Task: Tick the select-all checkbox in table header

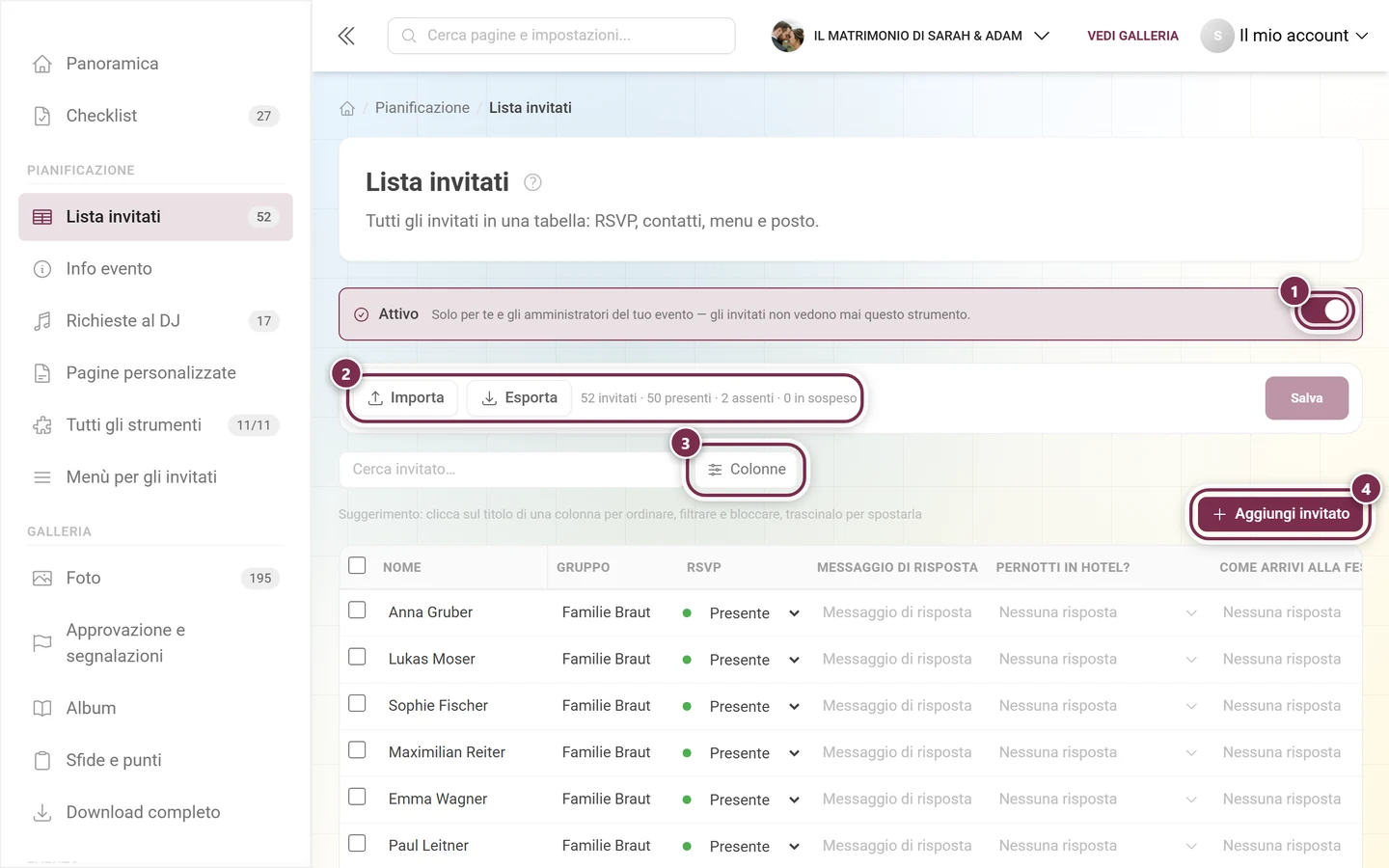Action: 357,565
